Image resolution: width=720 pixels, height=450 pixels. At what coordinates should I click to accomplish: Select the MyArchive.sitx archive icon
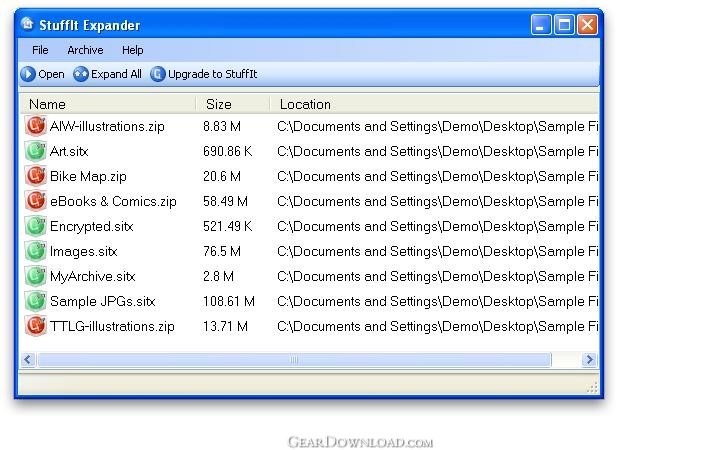[36, 276]
